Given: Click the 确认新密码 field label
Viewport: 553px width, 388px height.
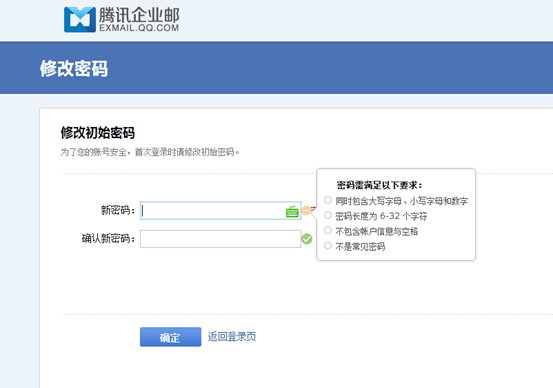Looking at the screenshot, I should pos(108,239).
